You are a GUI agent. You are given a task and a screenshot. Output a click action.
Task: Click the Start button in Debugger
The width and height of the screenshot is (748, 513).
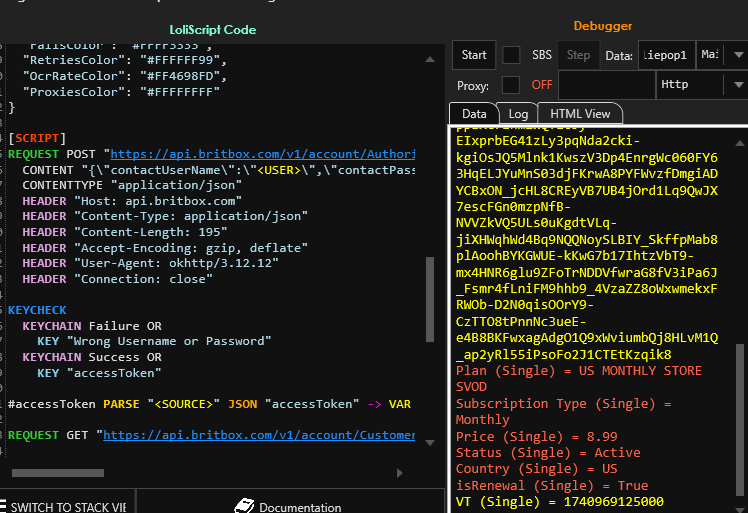click(474, 55)
